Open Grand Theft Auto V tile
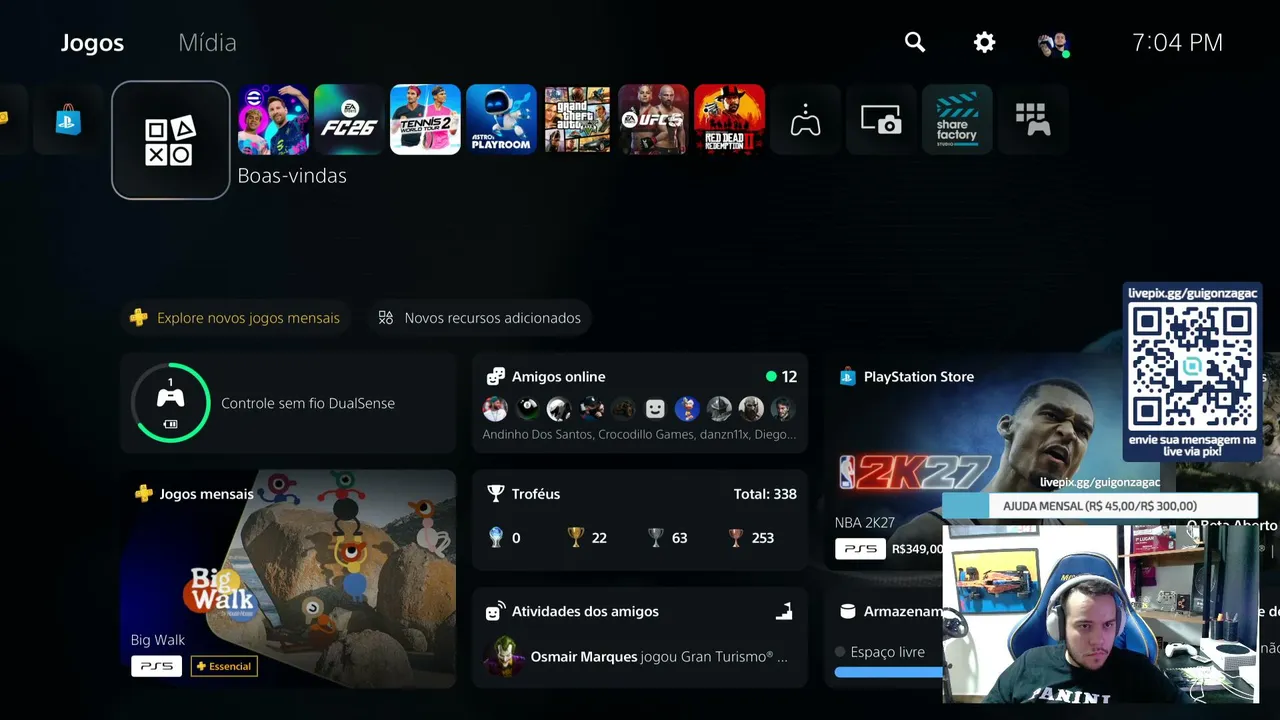The height and width of the screenshot is (720, 1280). [578, 120]
